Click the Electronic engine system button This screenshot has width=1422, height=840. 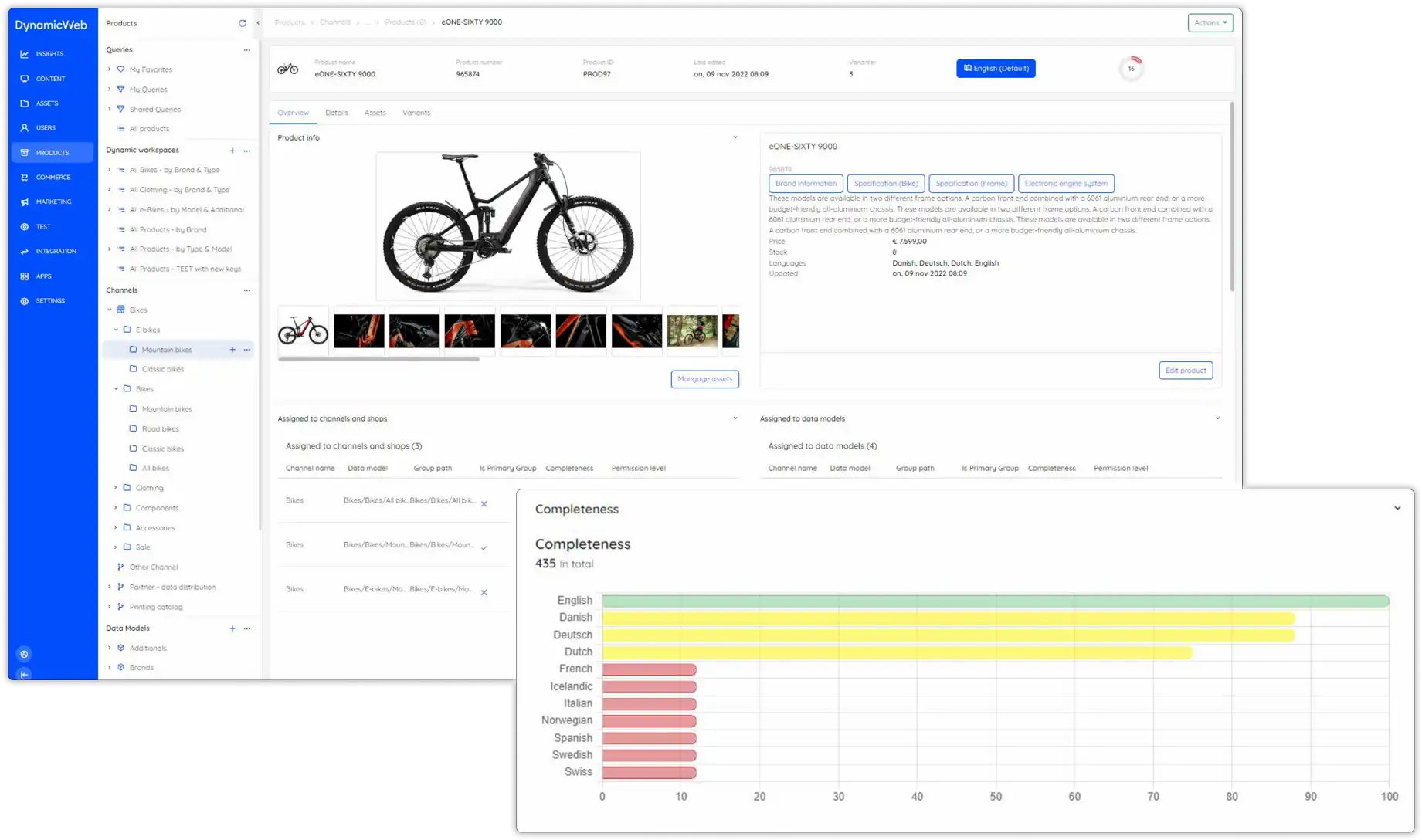coord(1067,184)
